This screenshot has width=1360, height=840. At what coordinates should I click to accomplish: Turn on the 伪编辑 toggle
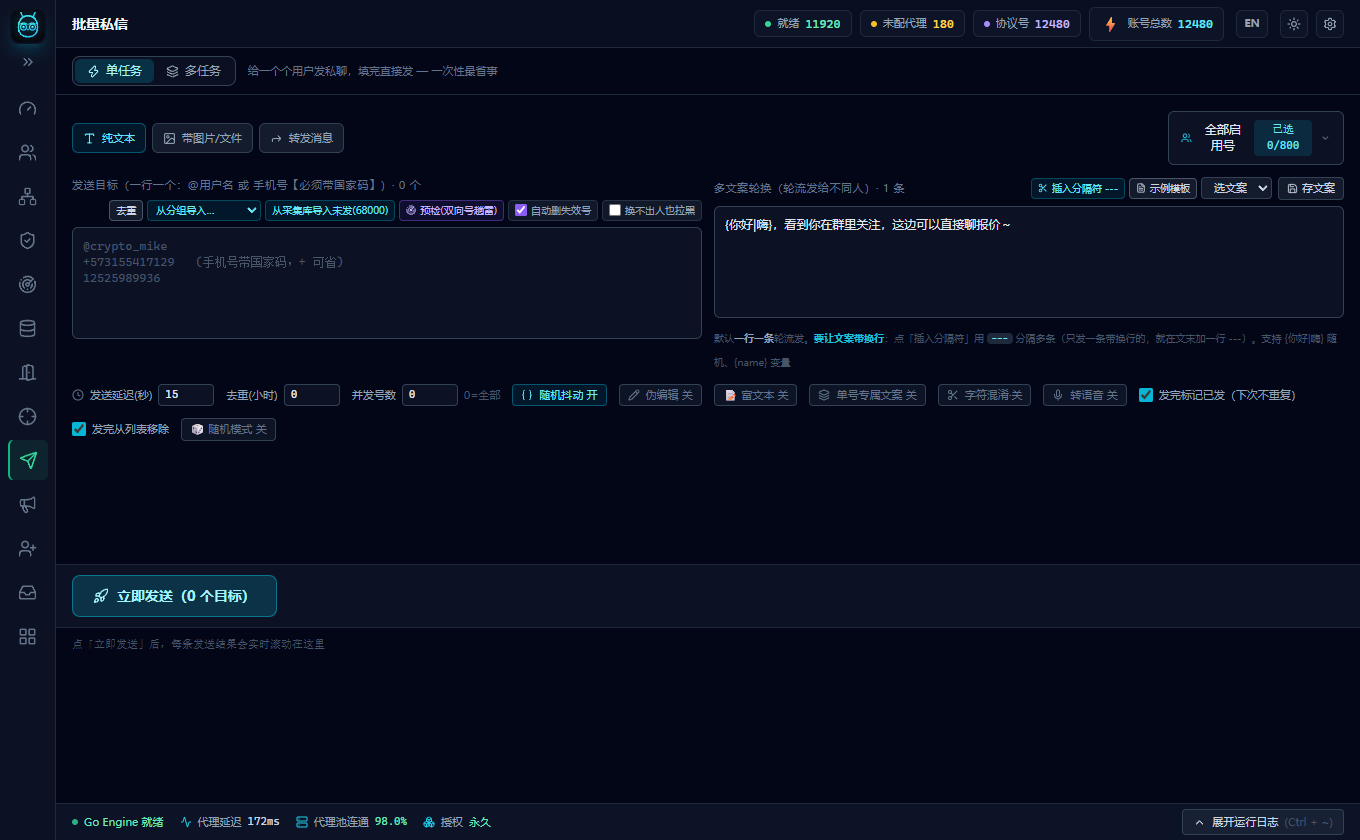[660, 395]
